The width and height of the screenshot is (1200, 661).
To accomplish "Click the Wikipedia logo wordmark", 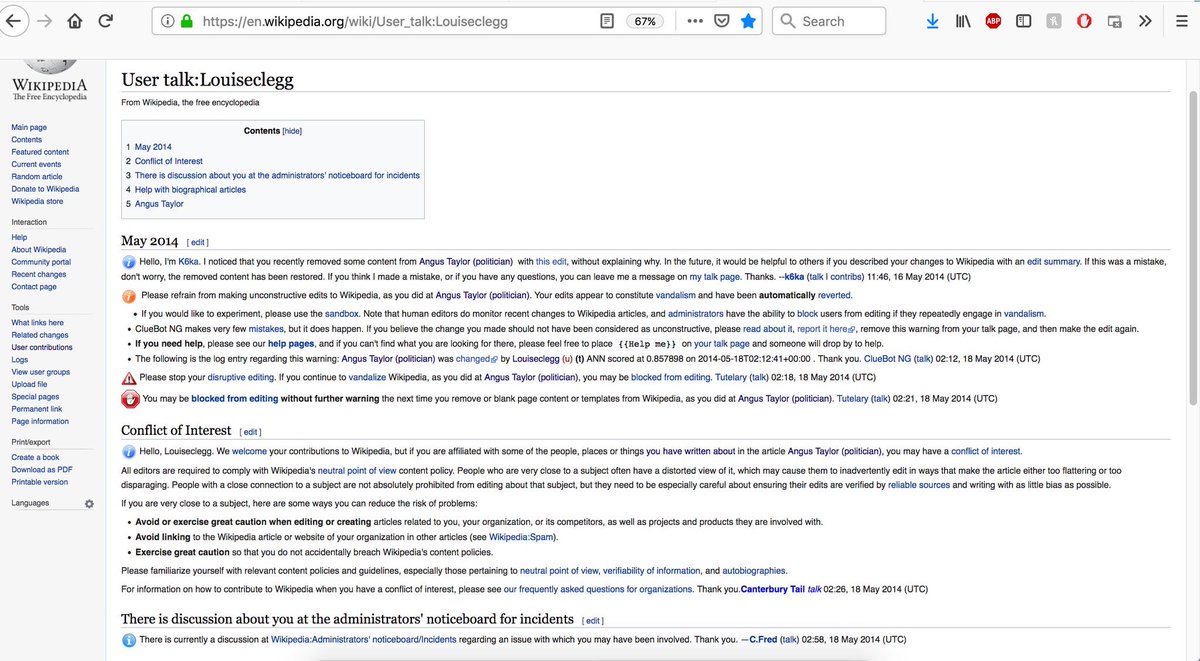I will [x=48, y=85].
